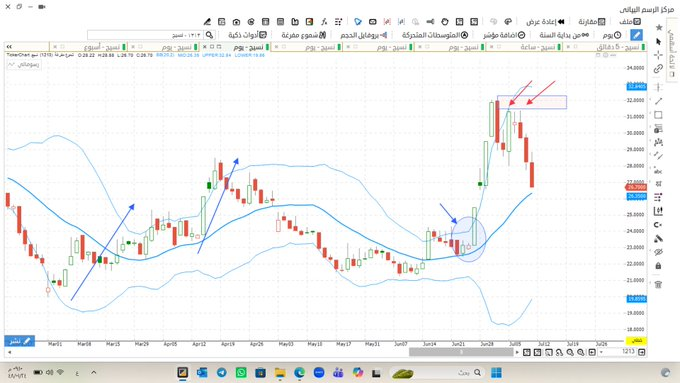This screenshot has width=680, height=383.
Task: Open WhatsApp from the taskbar
Action: click(241, 373)
